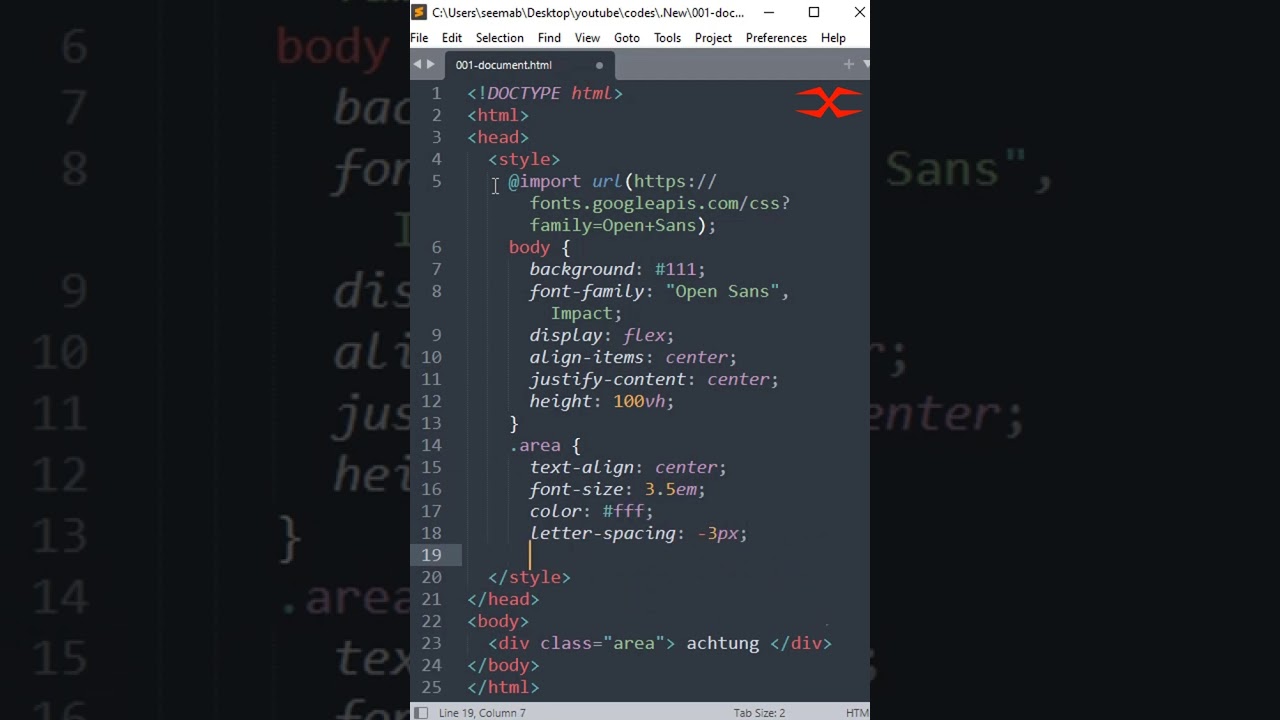Click the @import keyword
Viewport: 1280px width, 720px height.
(x=544, y=181)
